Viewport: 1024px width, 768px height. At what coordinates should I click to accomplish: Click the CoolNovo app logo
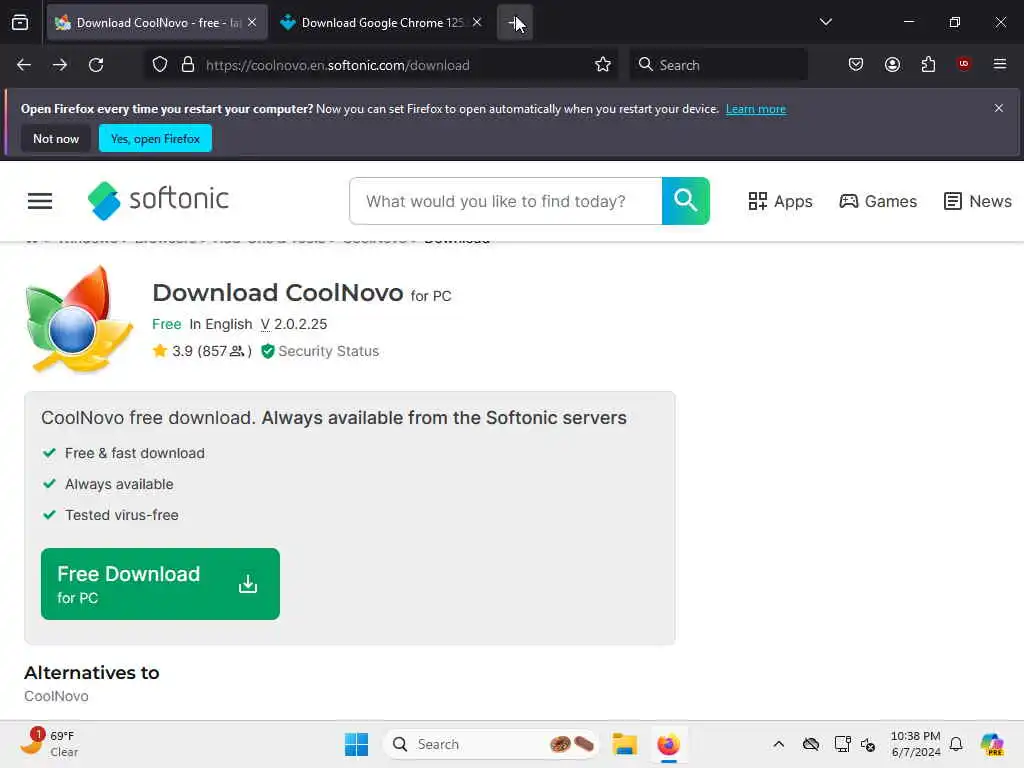(x=80, y=319)
